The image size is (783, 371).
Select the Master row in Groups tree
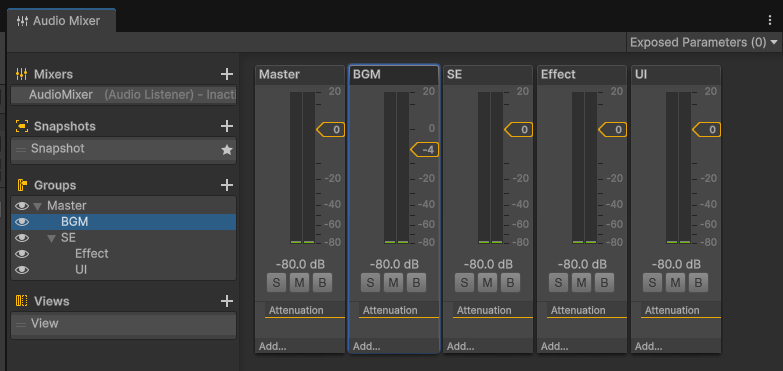pos(123,206)
